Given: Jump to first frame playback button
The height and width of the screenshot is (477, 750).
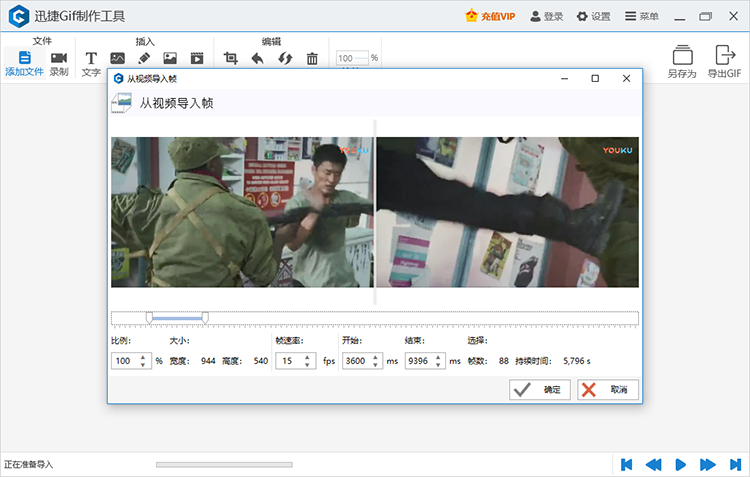Looking at the screenshot, I should (627, 465).
